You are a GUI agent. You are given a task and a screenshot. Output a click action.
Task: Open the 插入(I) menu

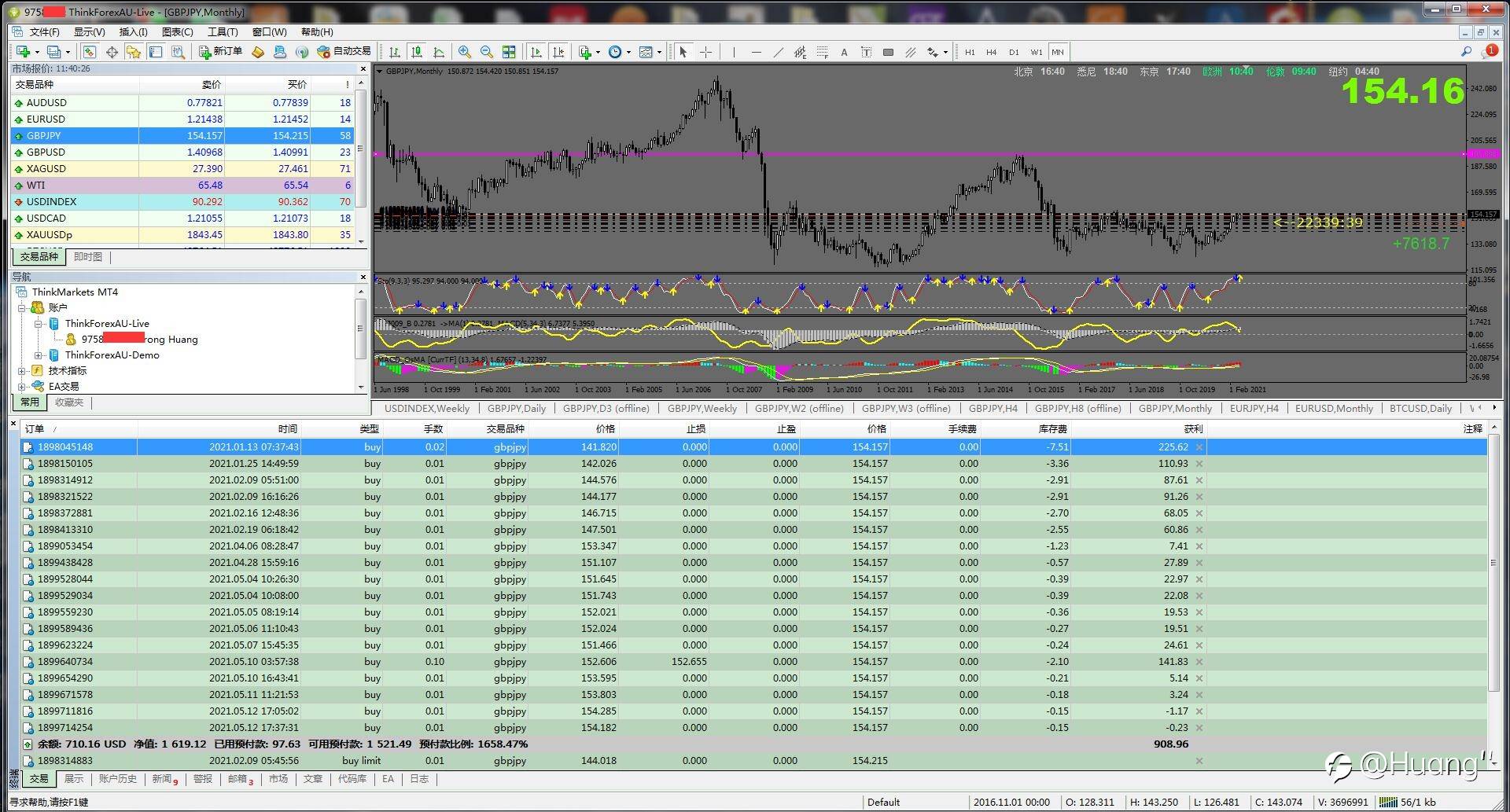tap(133, 31)
